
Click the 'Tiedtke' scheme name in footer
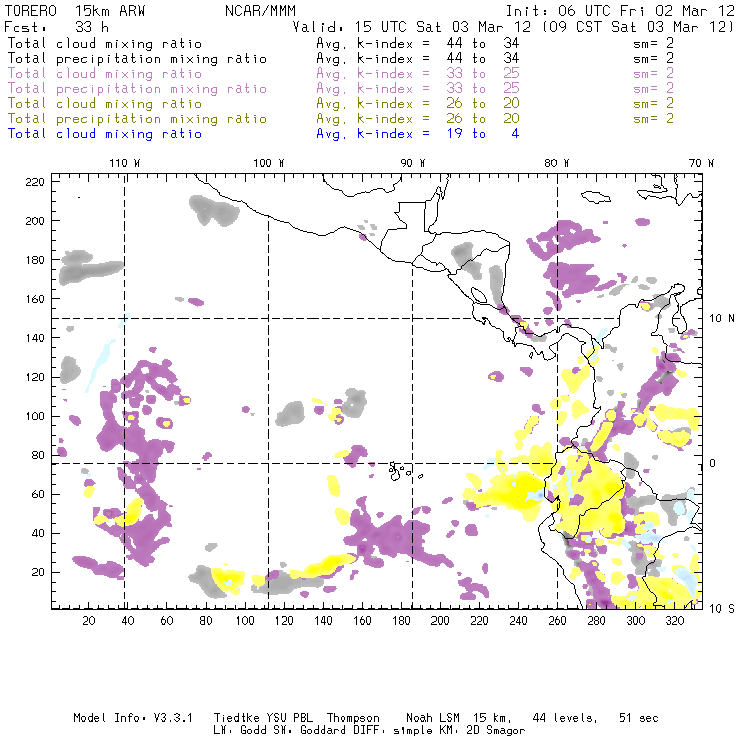coord(237,718)
